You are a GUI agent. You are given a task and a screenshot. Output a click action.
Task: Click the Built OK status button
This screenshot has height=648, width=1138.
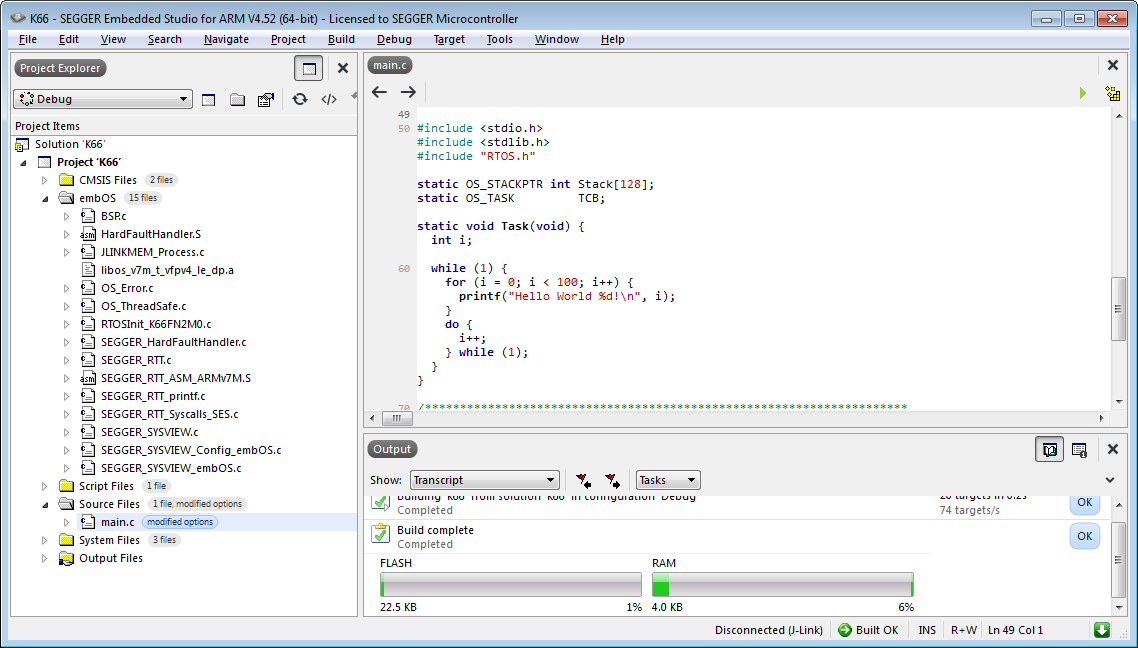[868, 630]
